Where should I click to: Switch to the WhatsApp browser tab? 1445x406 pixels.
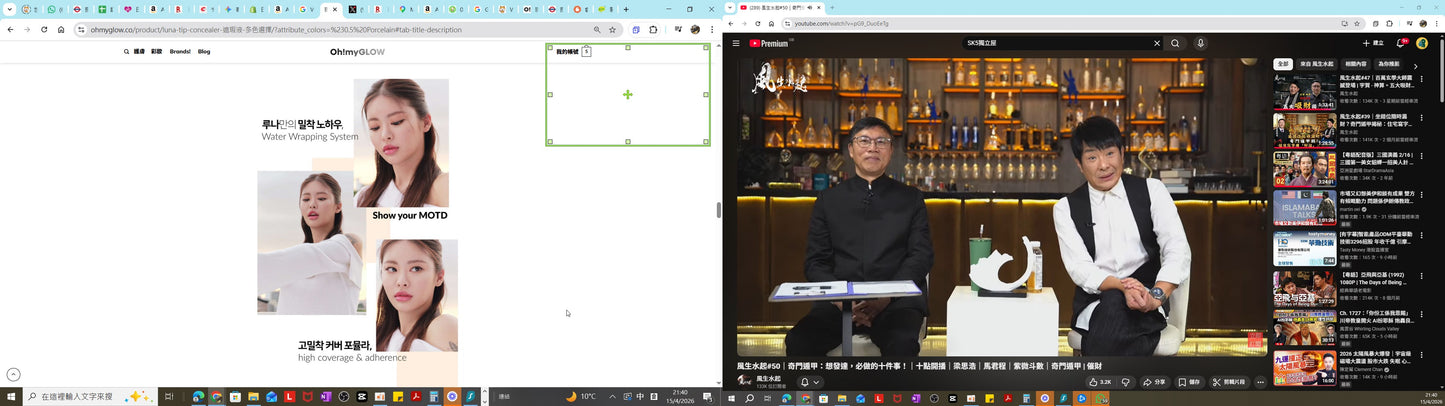(x=52, y=9)
